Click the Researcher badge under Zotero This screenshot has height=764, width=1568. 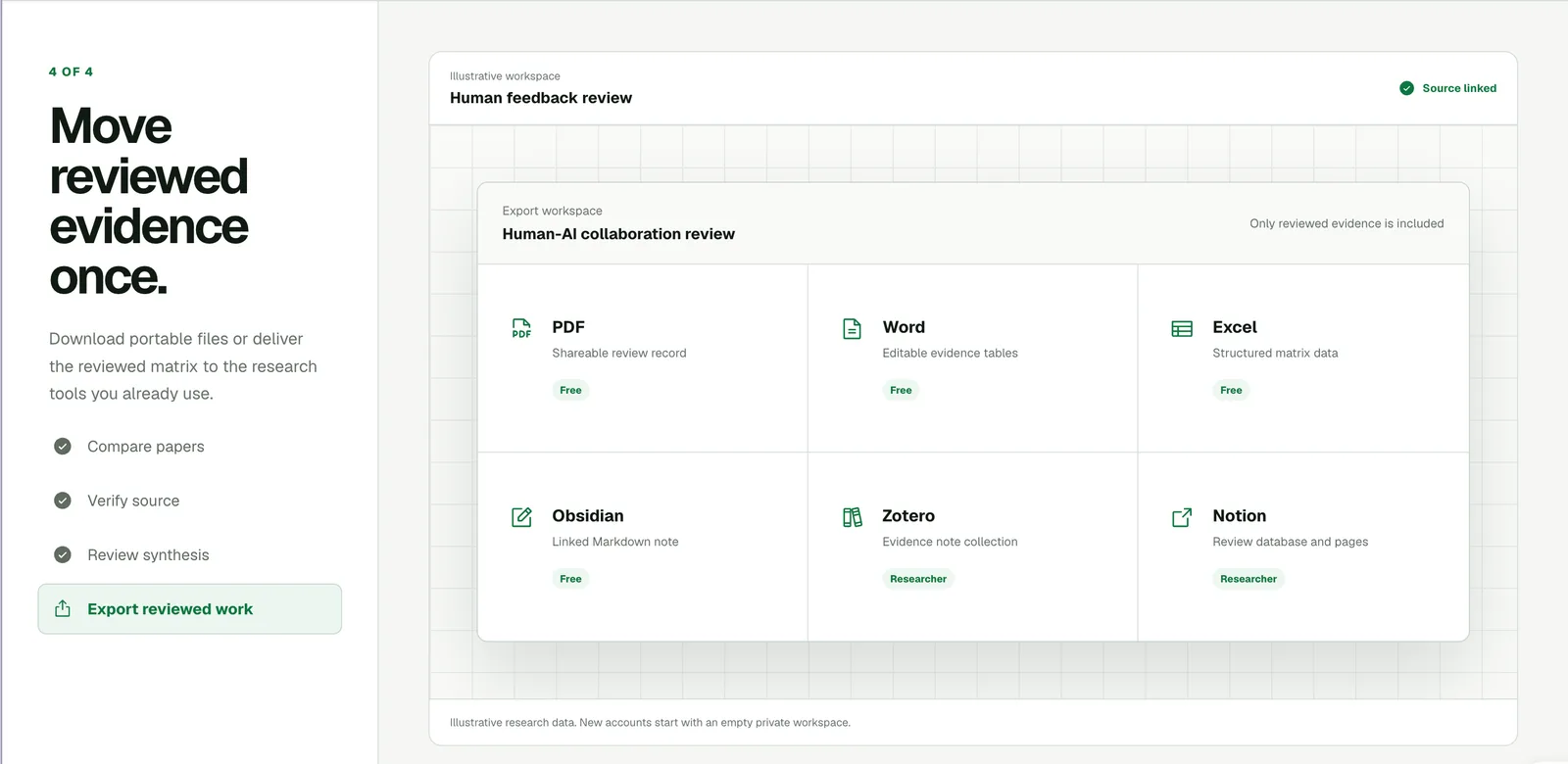coord(918,579)
